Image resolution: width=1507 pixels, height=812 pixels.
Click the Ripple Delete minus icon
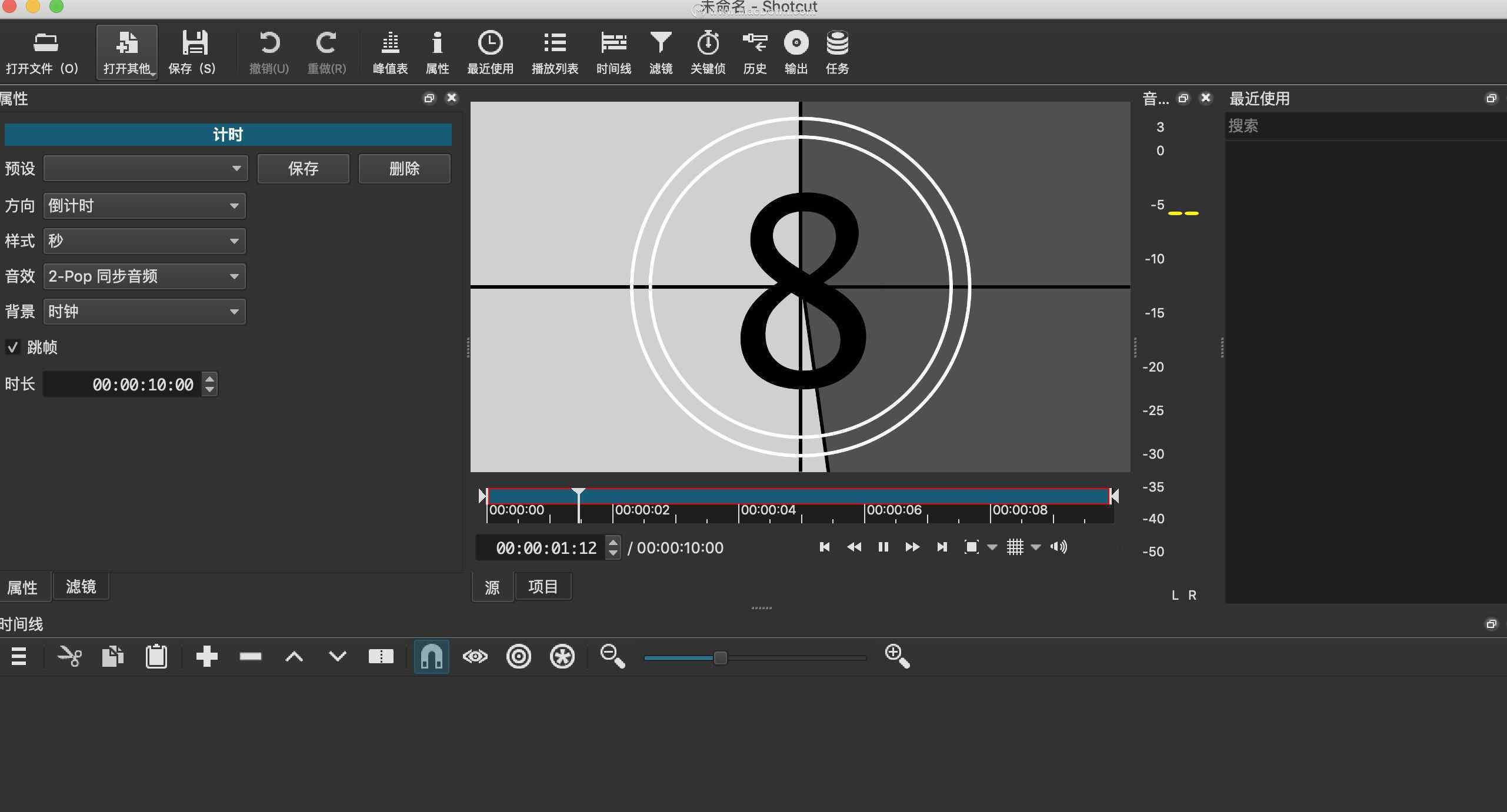pos(251,656)
